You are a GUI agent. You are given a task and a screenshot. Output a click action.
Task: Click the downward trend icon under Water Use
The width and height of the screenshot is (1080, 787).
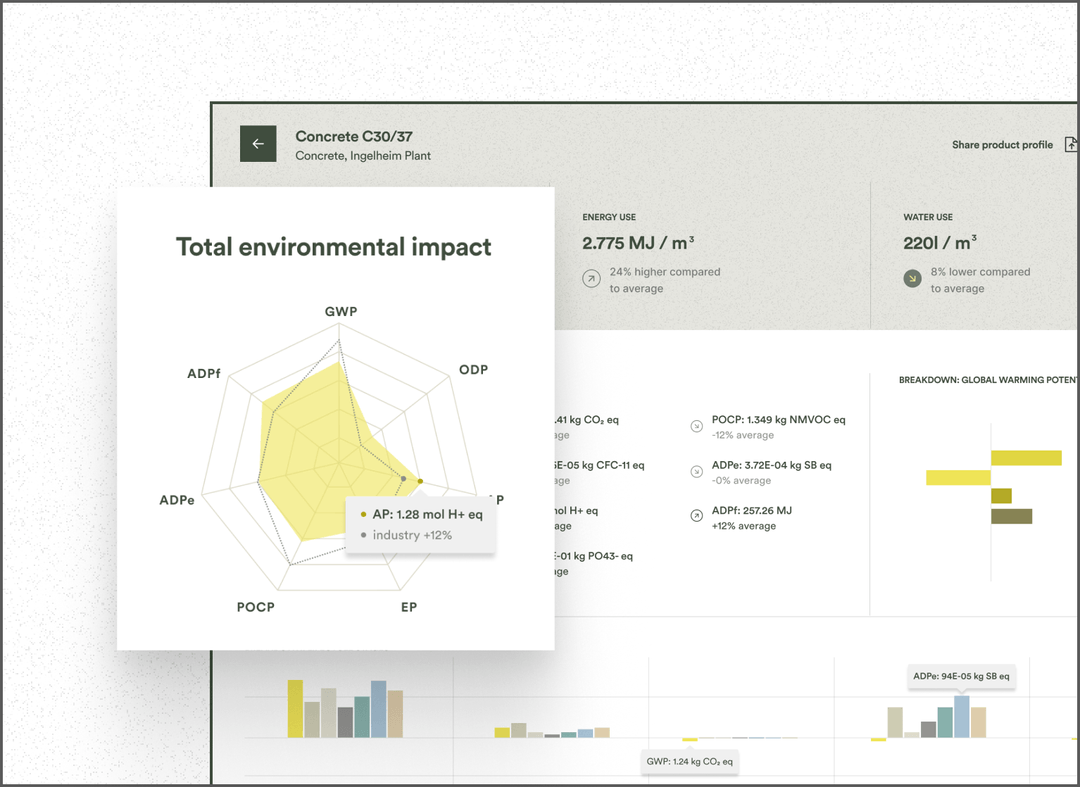(911, 278)
